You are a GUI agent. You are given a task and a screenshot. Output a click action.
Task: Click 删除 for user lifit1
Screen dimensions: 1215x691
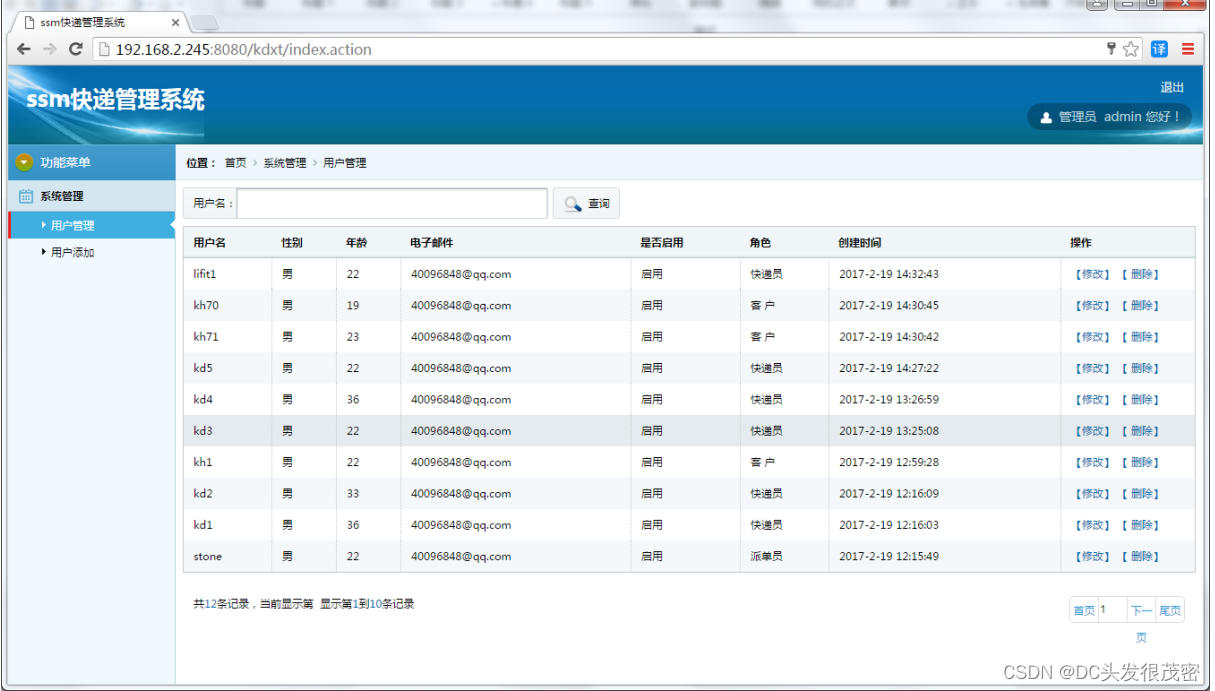pos(1141,274)
